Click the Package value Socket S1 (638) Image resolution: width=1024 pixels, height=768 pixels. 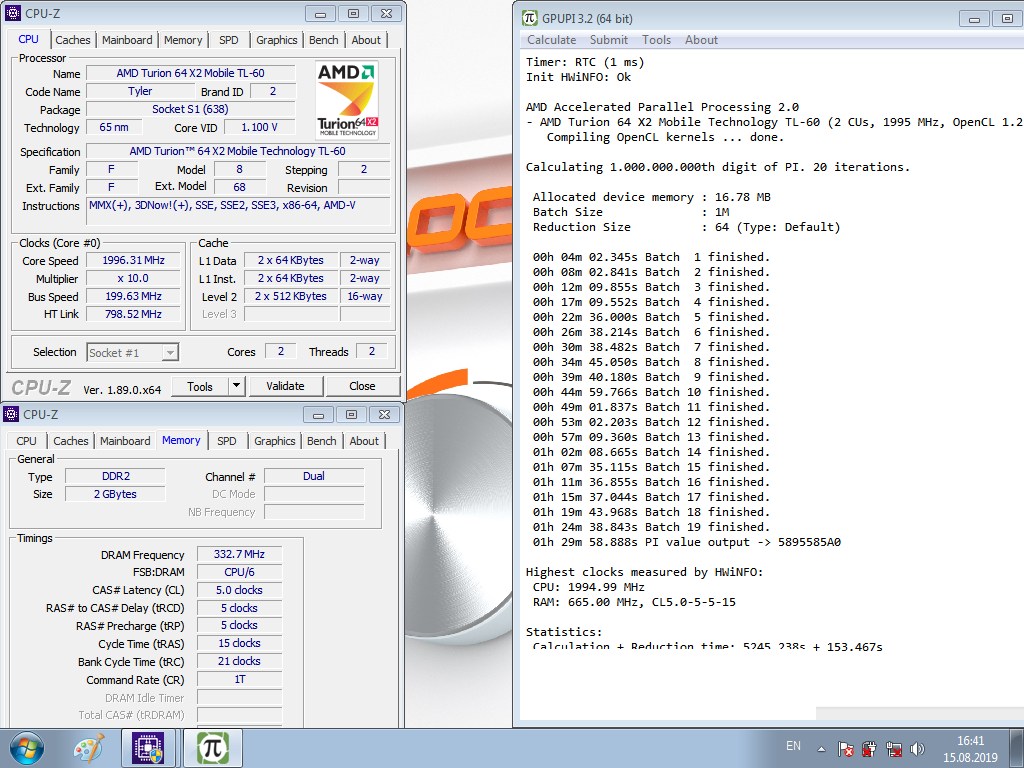191,109
